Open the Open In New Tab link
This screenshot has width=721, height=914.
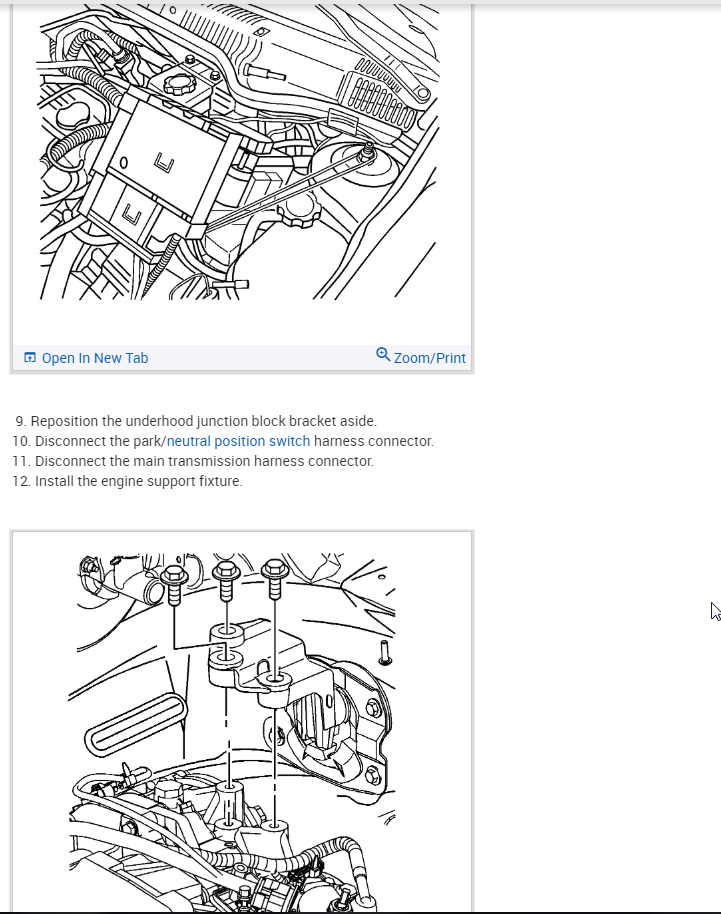pos(95,358)
